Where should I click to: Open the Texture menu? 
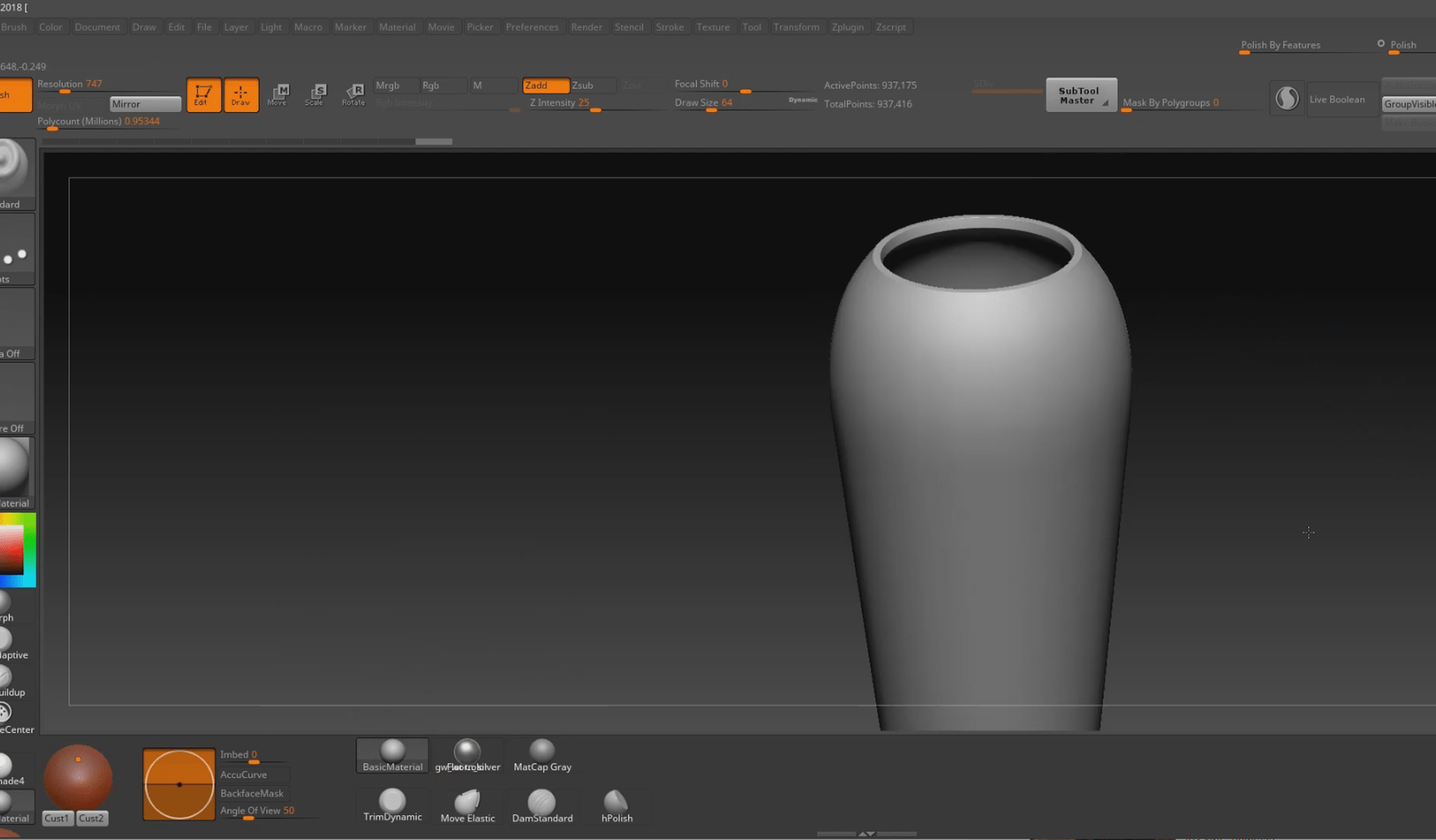713,26
